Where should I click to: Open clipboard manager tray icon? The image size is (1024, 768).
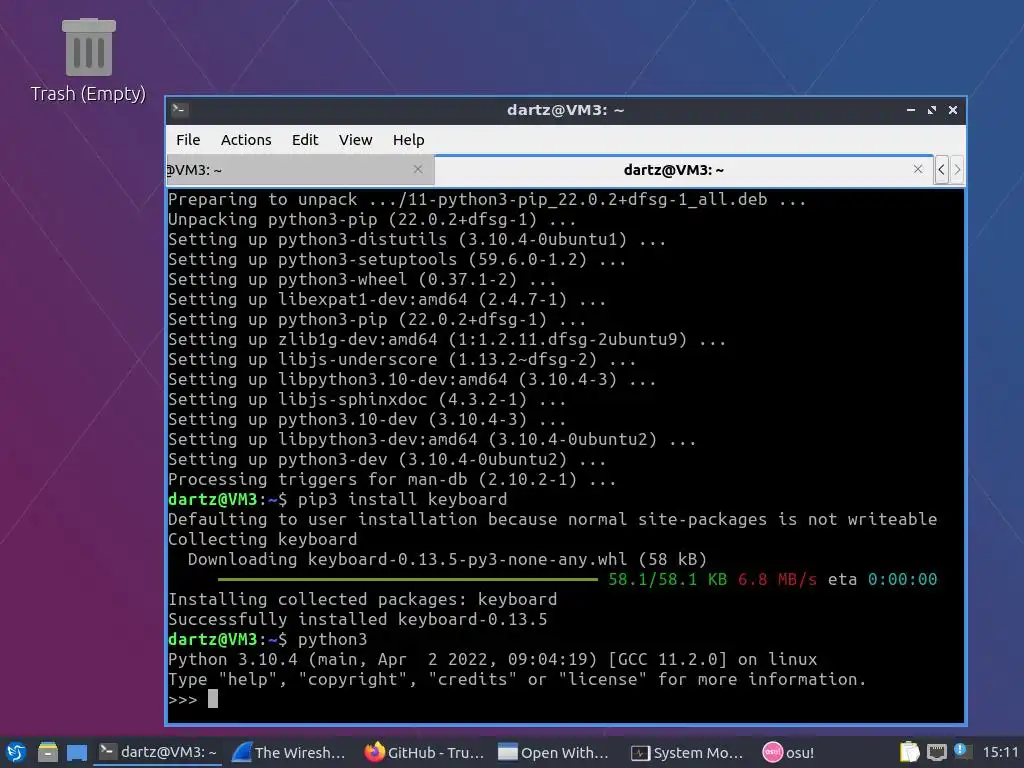click(x=910, y=752)
